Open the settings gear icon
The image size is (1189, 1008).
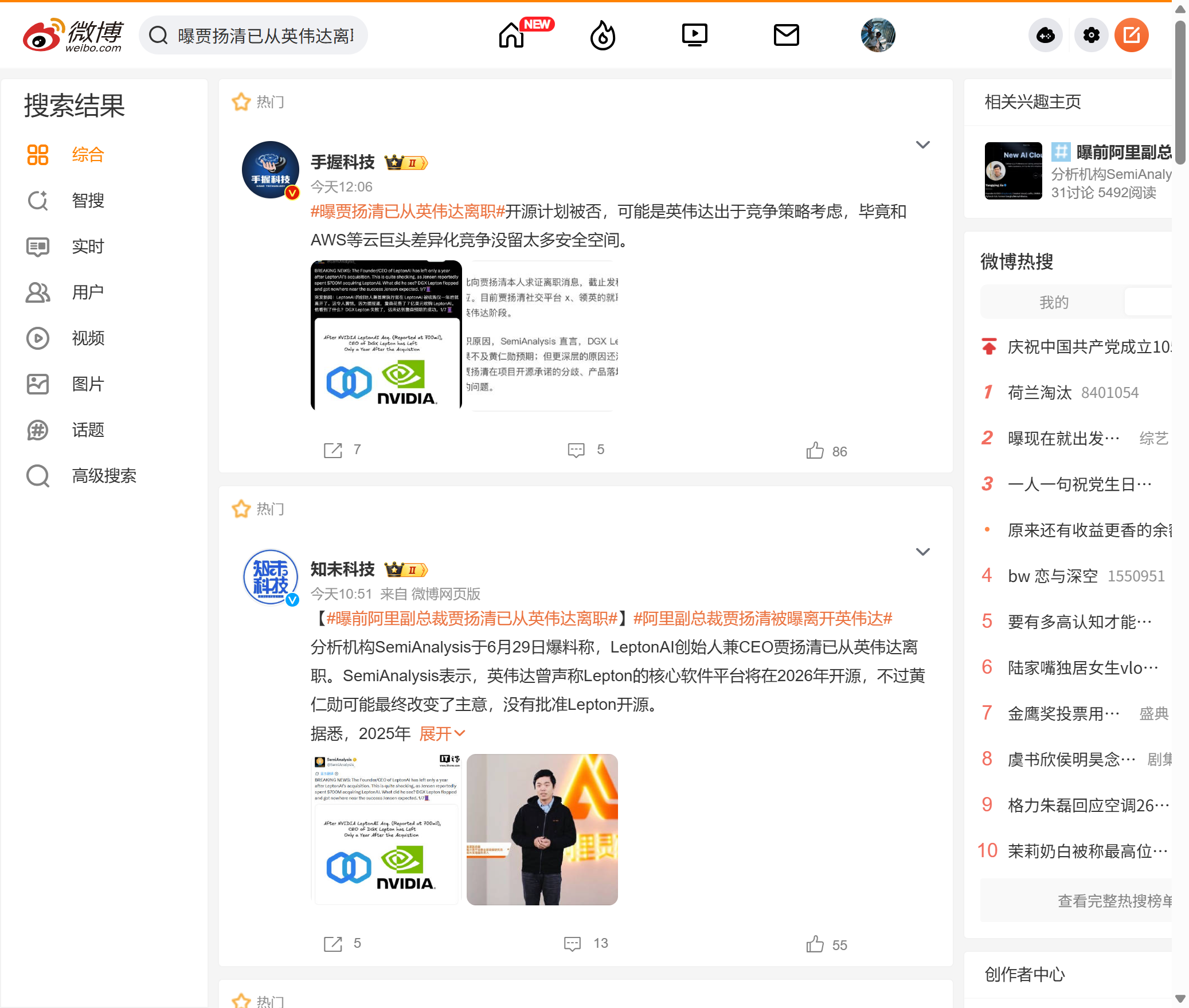(x=1091, y=36)
